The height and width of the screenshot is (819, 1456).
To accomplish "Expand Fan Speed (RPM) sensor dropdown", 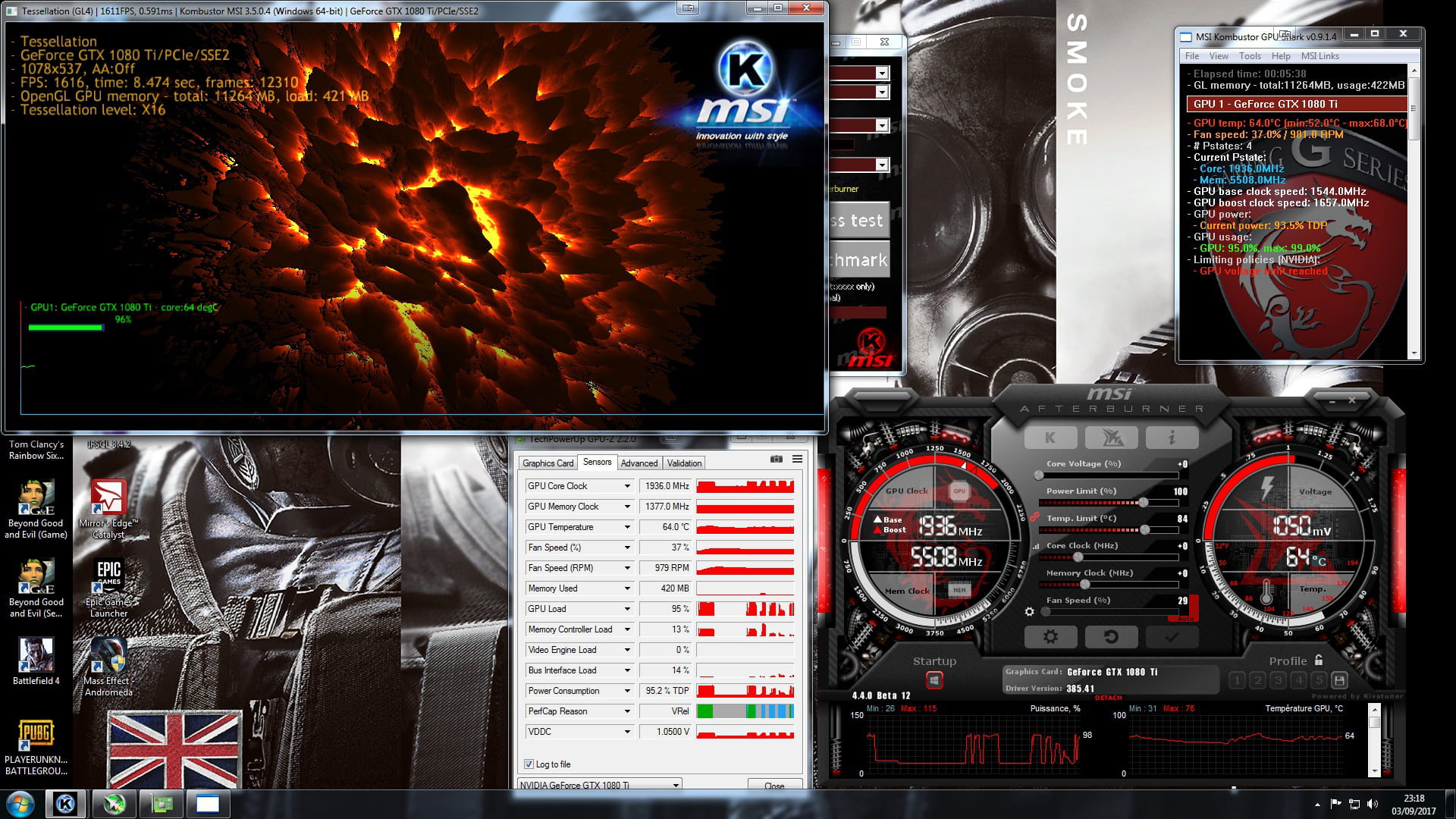I will (x=627, y=568).
